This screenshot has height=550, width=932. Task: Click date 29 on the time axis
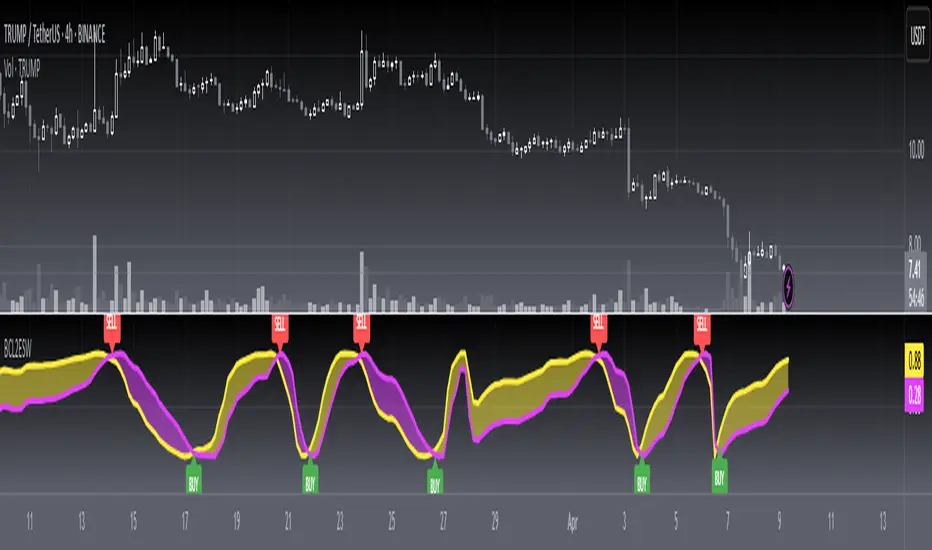495,521
